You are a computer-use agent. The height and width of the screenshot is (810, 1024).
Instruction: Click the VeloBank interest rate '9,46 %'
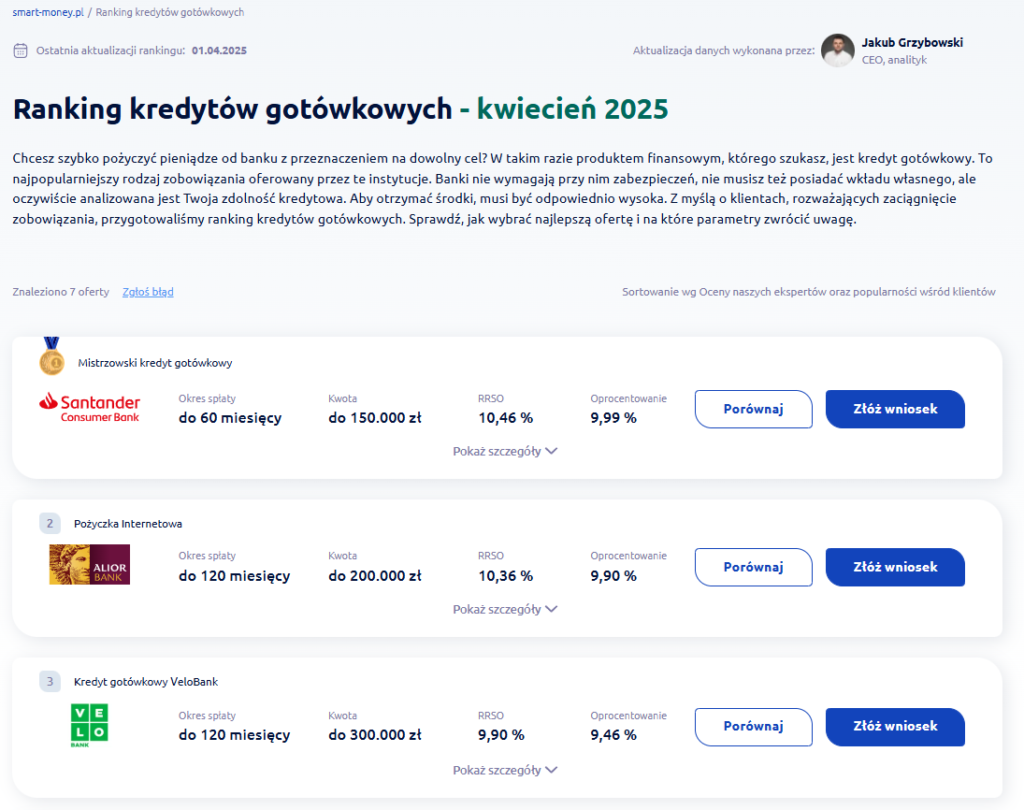[613, 735]
